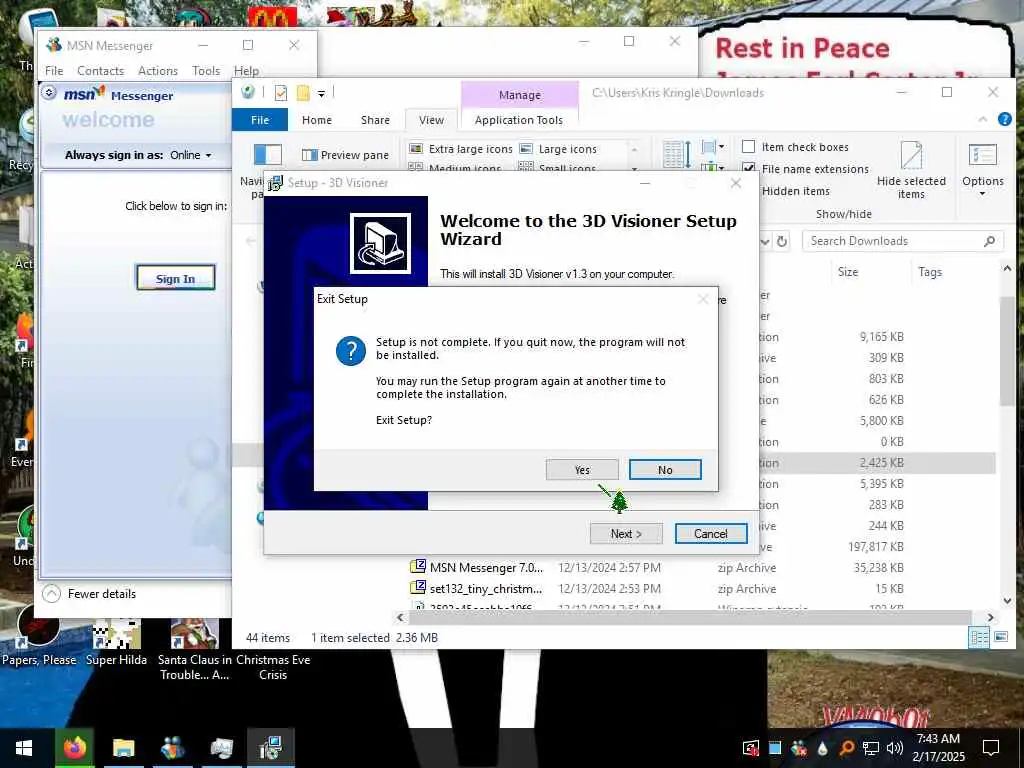
Task: Click No in the Exit Setup dialog
Action: coord(665,470)
